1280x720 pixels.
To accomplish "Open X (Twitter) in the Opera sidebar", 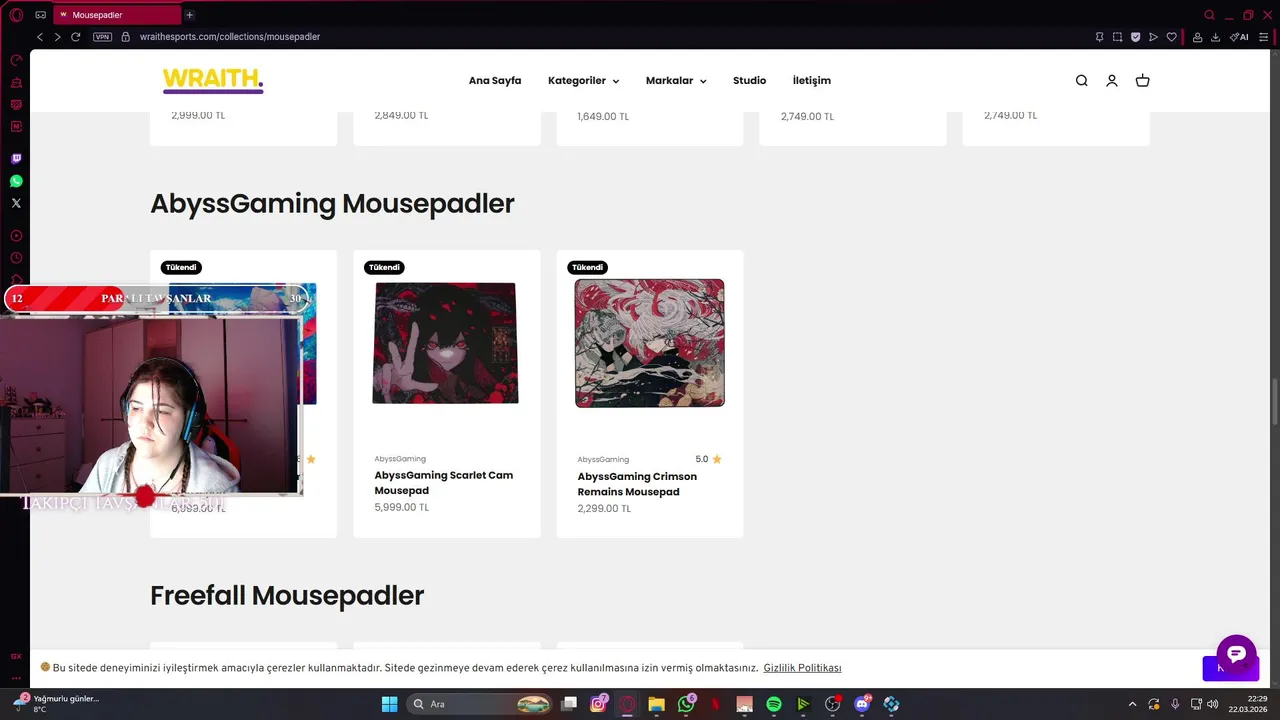I will coord(16,203).
